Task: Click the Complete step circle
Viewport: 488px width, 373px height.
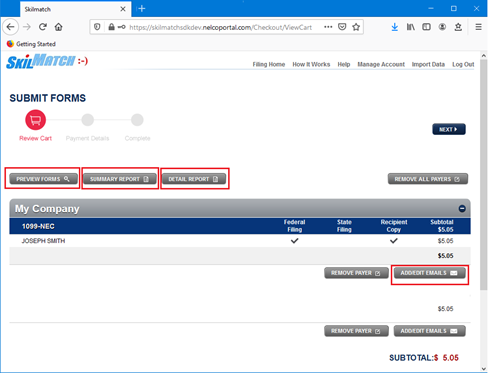Action: pyautogui.click(x=137, y=120)
